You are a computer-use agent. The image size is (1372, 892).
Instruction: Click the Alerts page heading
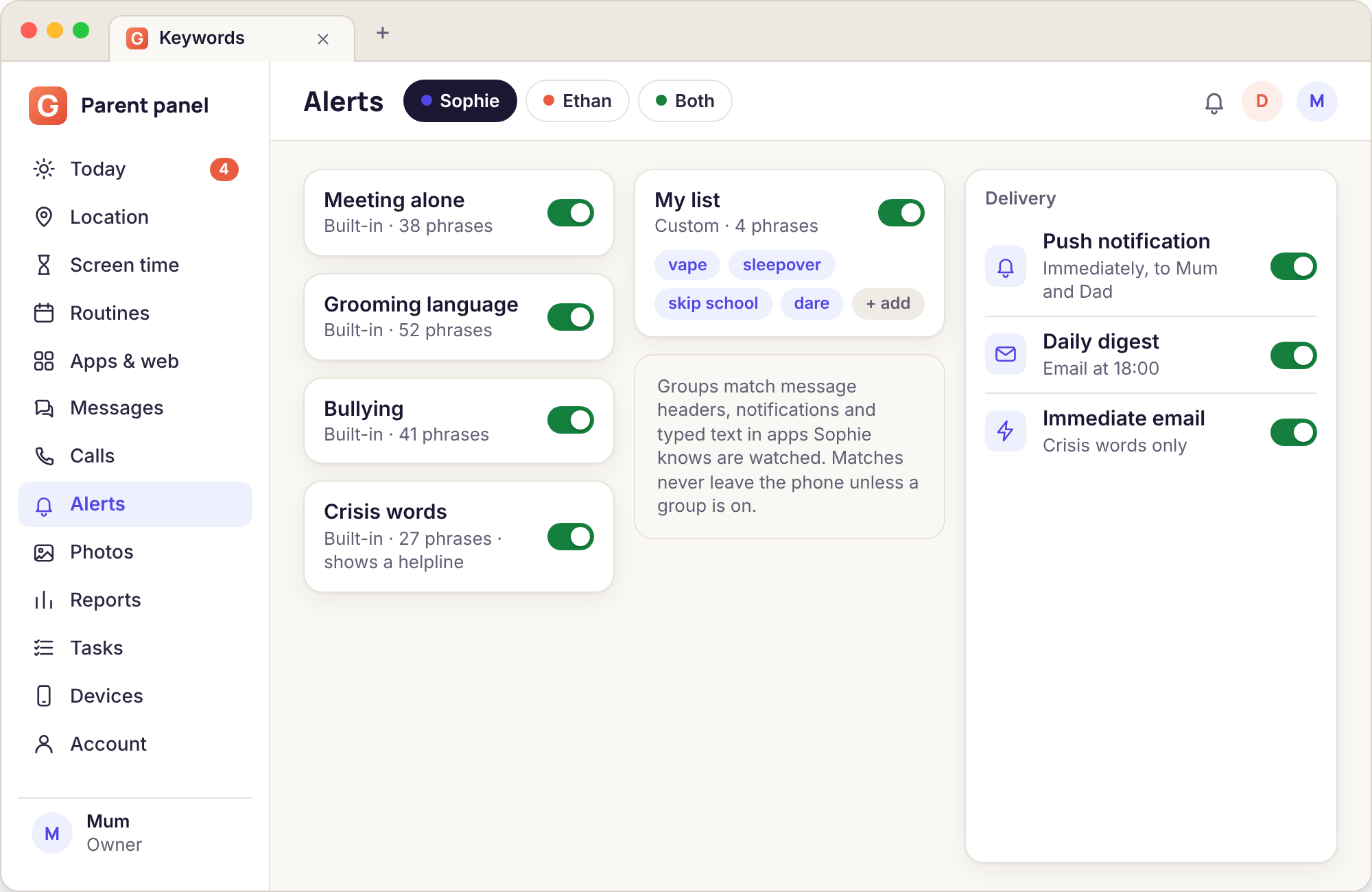[x=344, y=102]
